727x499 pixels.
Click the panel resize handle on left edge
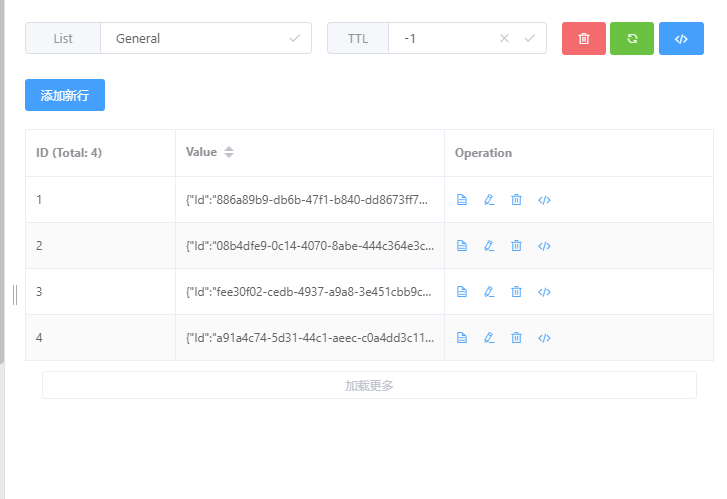[15, 295]
